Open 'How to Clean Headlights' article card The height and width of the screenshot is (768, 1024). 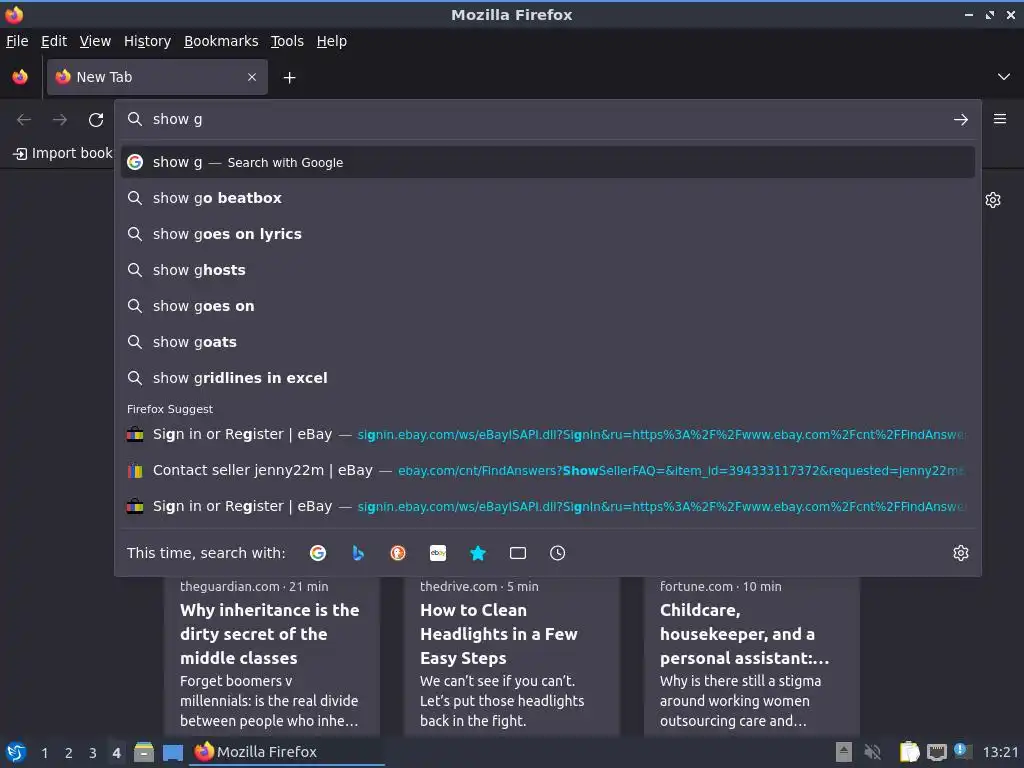(511, 654)
